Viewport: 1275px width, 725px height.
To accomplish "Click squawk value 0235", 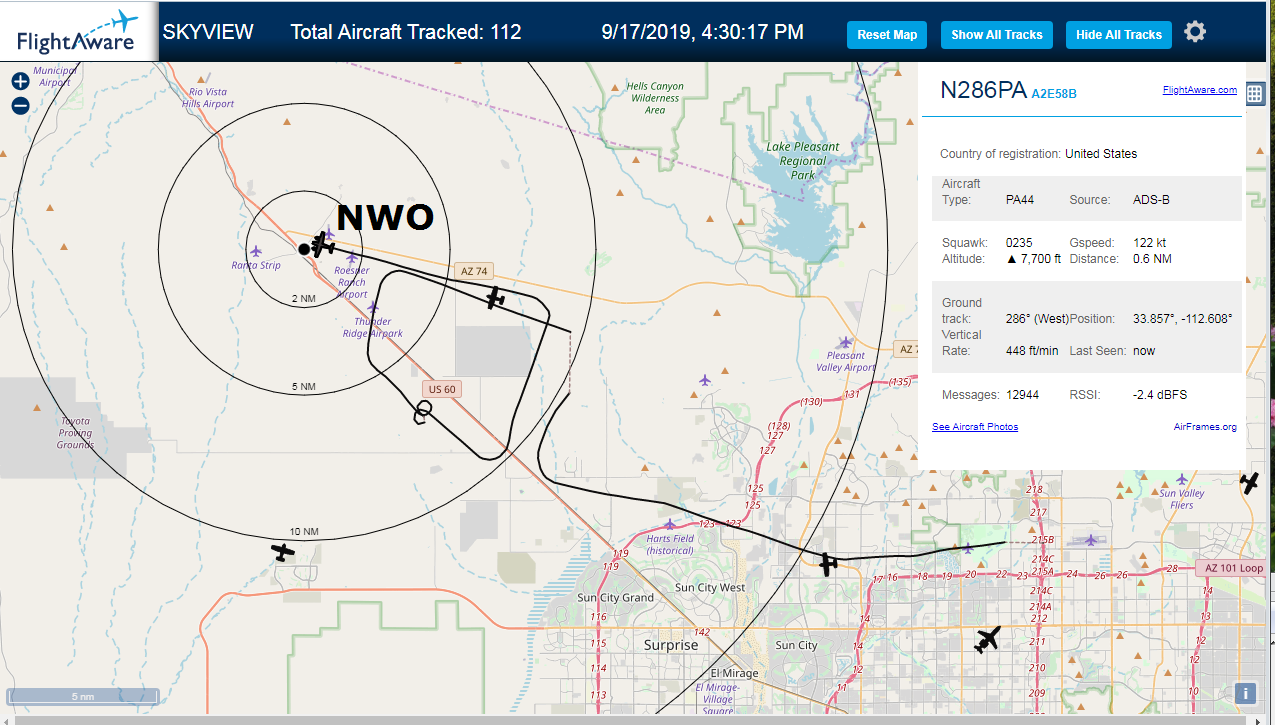I will tap(1019, 243).
